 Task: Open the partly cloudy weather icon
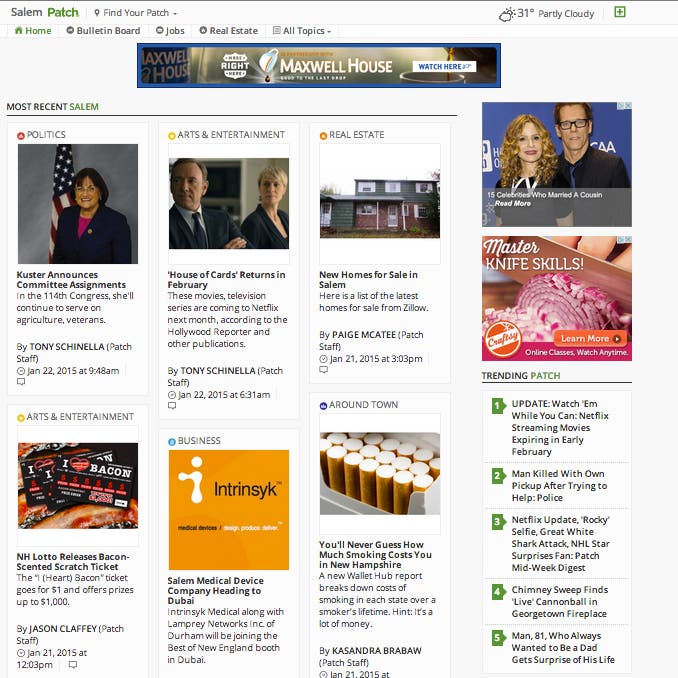click(507, 14)
